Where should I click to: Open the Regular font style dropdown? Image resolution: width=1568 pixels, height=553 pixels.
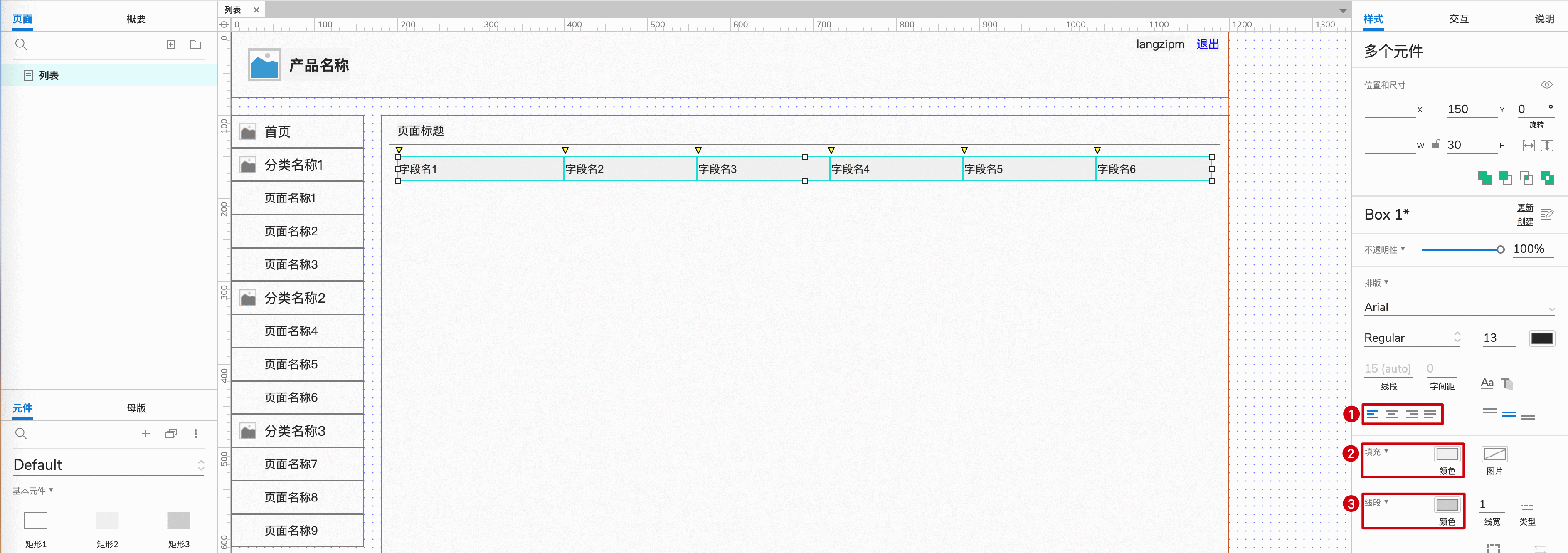pyautogui.click(x=1412, y=338)
